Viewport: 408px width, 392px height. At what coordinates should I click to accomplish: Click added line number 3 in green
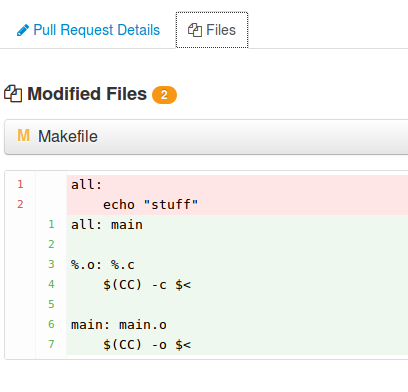coord(51,264)
